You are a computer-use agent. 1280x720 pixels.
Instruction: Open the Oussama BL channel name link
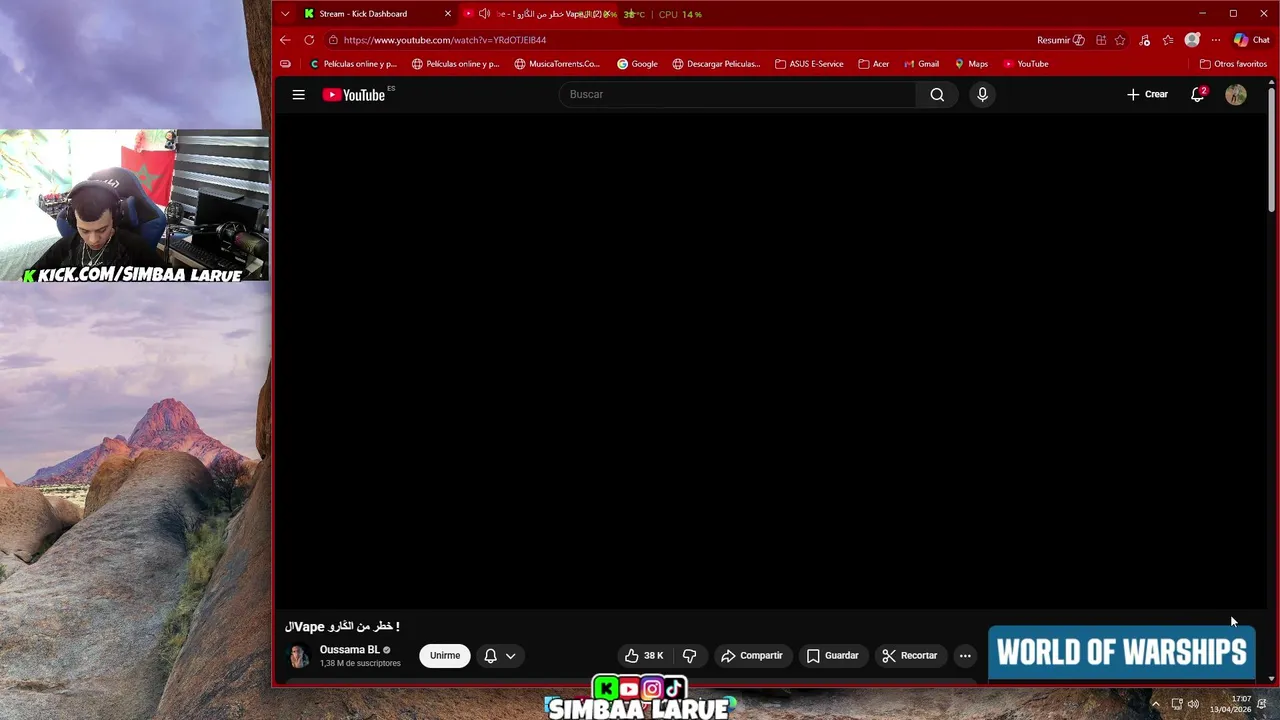tap(349, 650)
